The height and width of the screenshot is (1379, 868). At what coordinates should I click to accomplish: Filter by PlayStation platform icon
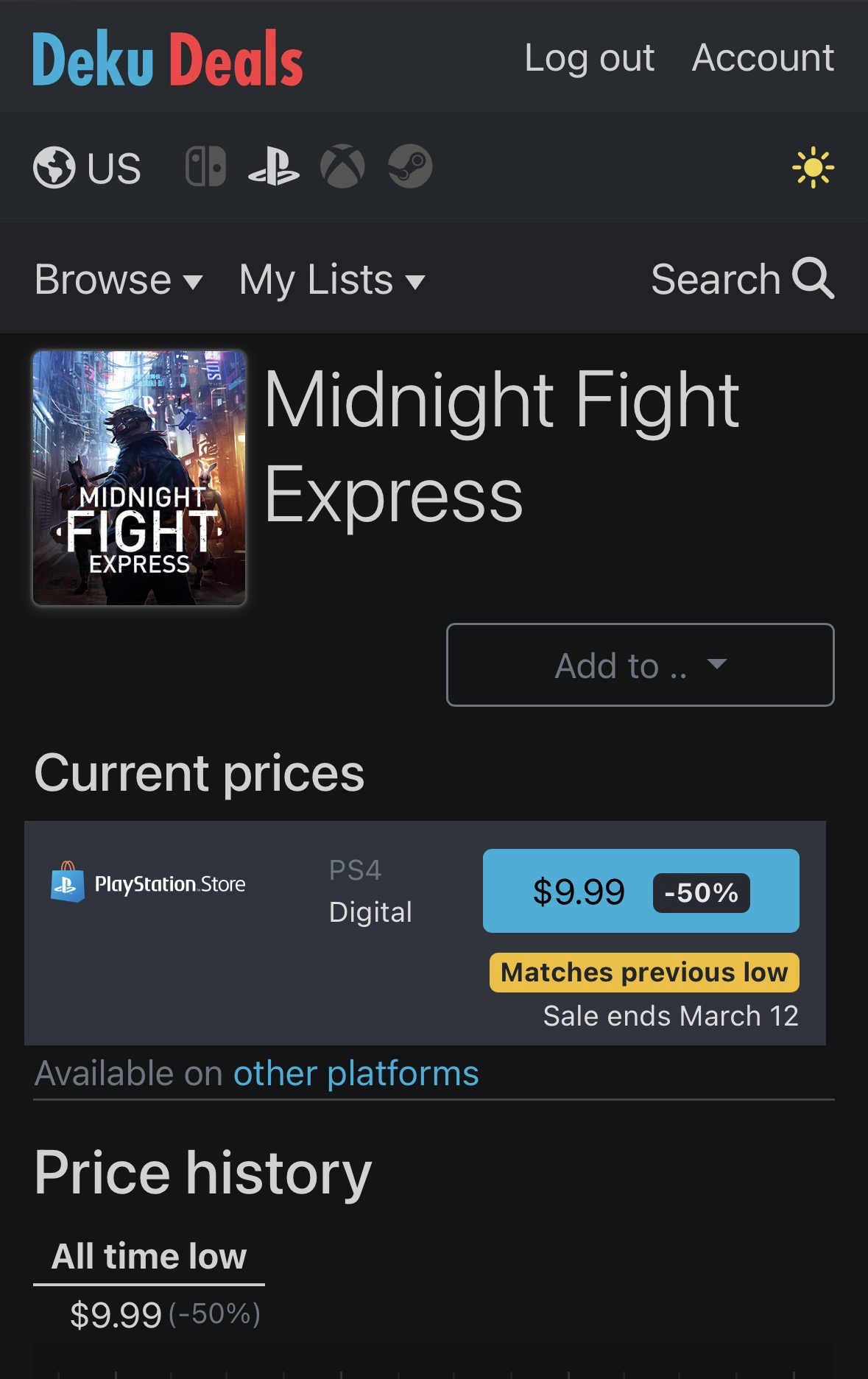[274, 167]
